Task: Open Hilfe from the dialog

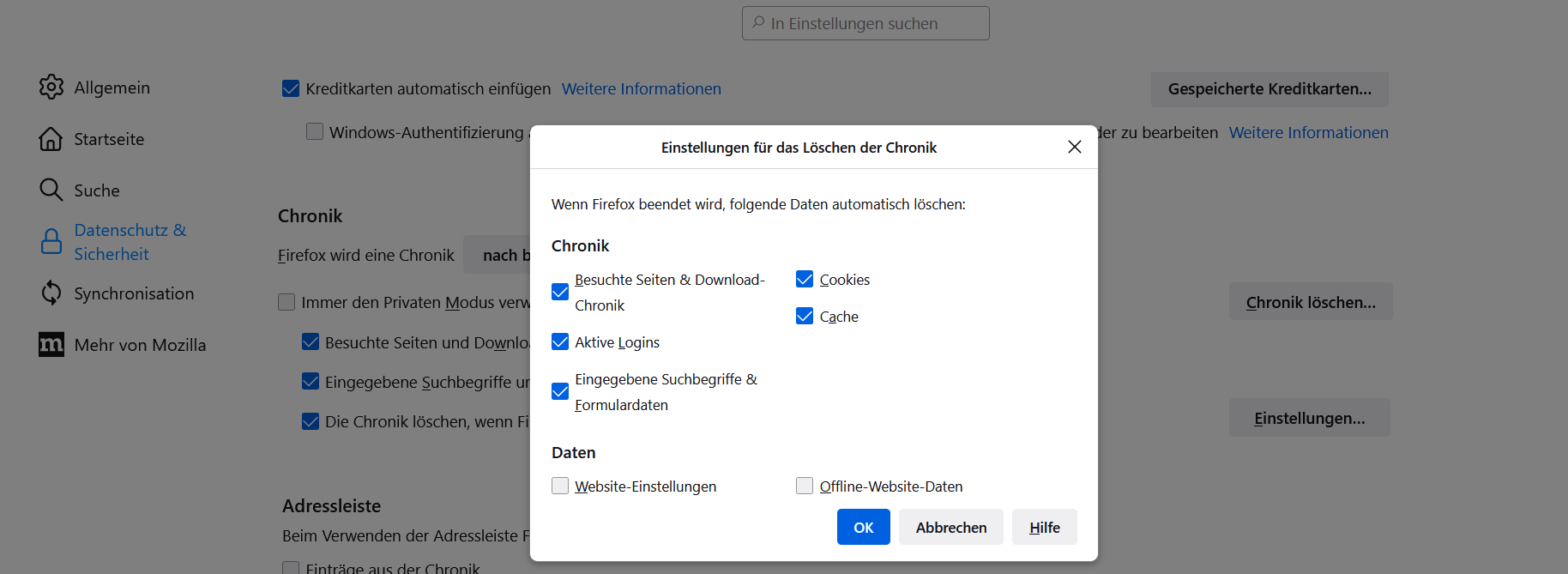Action: click(1044, 527)
